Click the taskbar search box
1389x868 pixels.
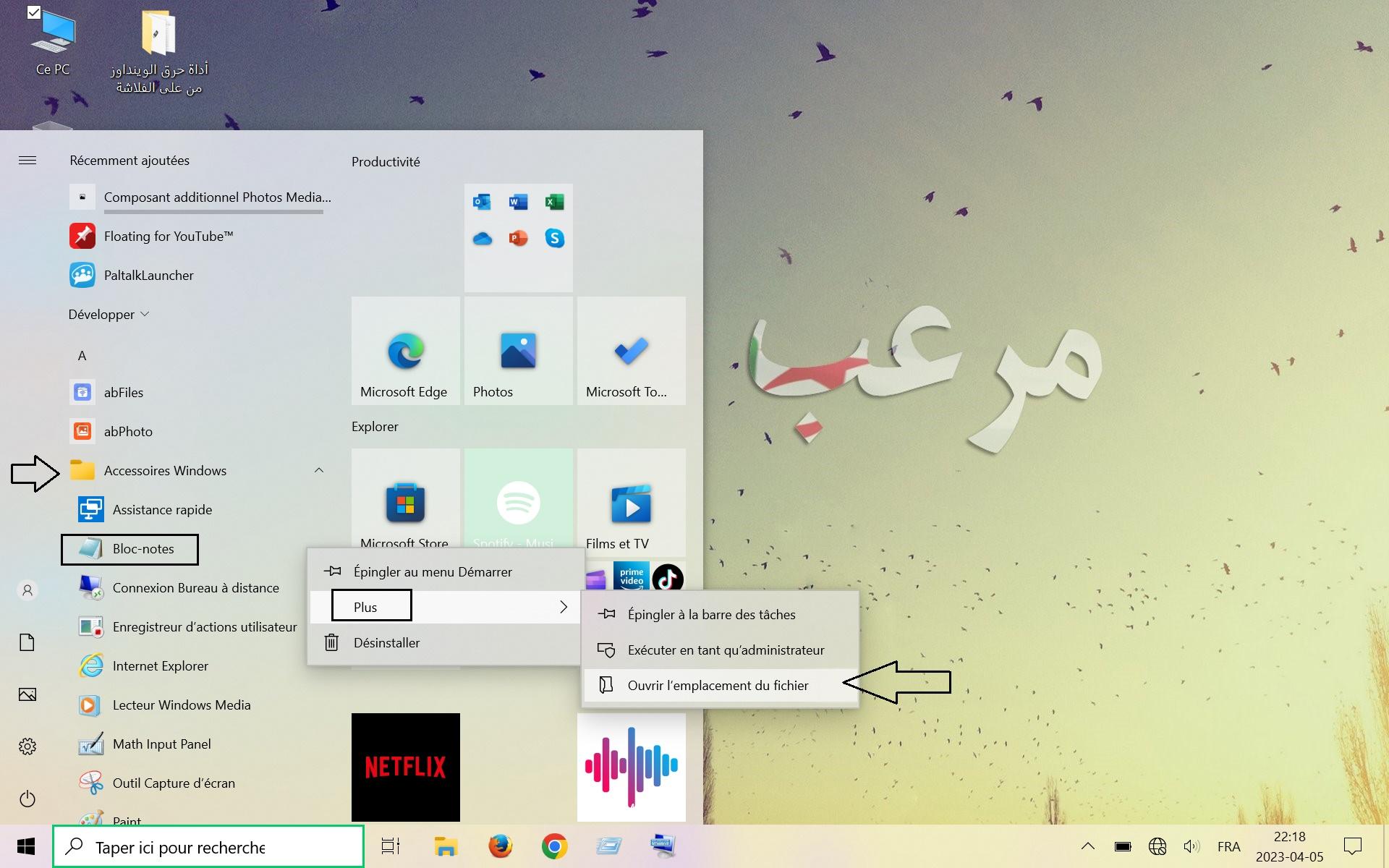point(208,846)
